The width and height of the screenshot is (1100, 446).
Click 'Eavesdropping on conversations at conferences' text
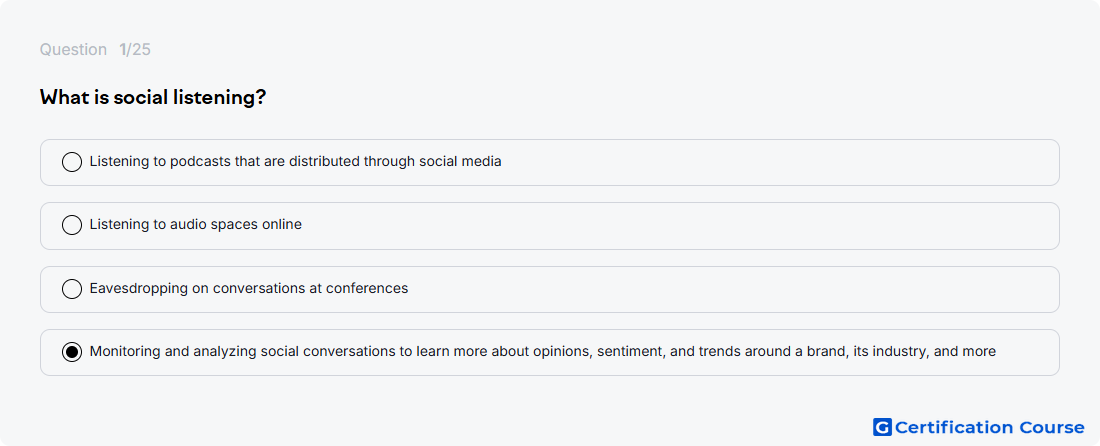249,288
